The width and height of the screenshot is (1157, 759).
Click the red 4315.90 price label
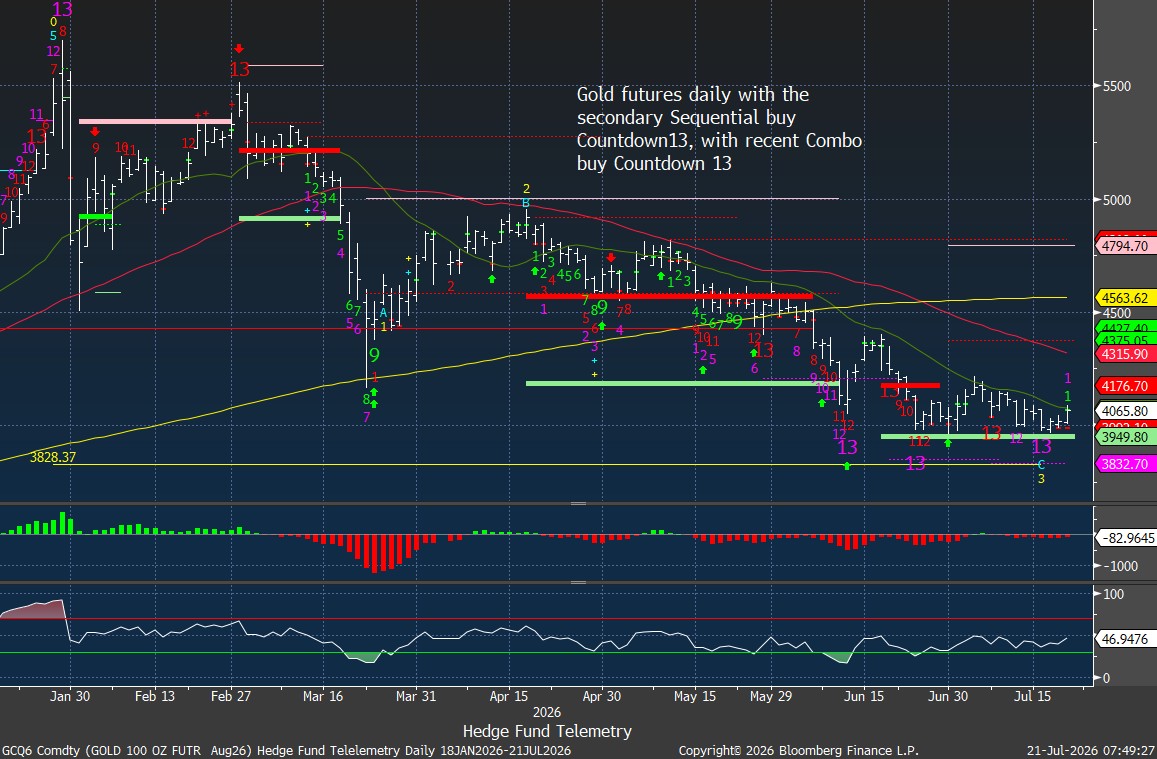tap(1125, 354)
